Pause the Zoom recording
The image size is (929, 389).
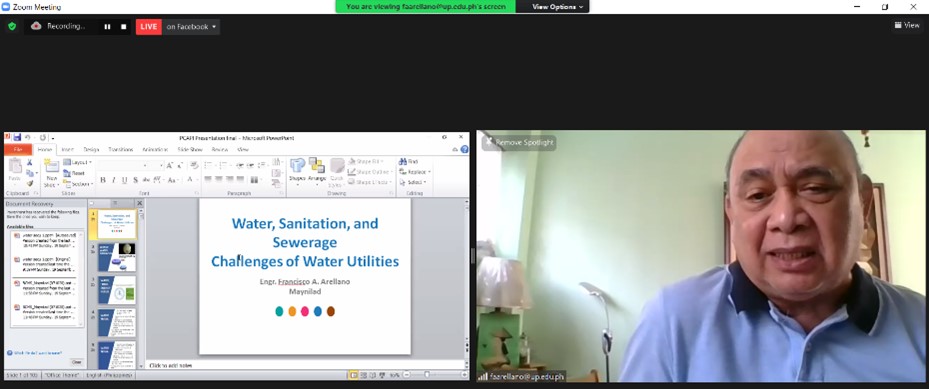pyautogui.click(x=107, y=27)
